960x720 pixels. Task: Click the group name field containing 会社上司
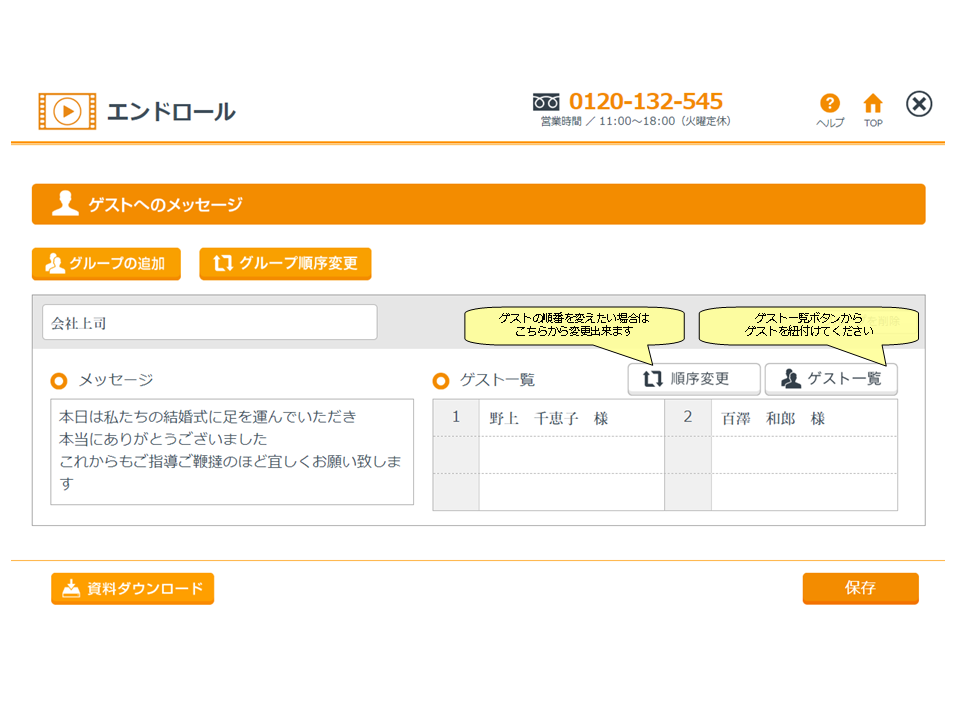(x=210, y=323)
